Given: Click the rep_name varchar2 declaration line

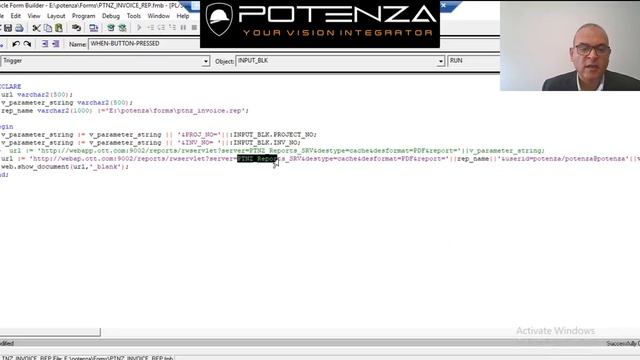Looking at the screenshot, I should [x=124, y=111].
